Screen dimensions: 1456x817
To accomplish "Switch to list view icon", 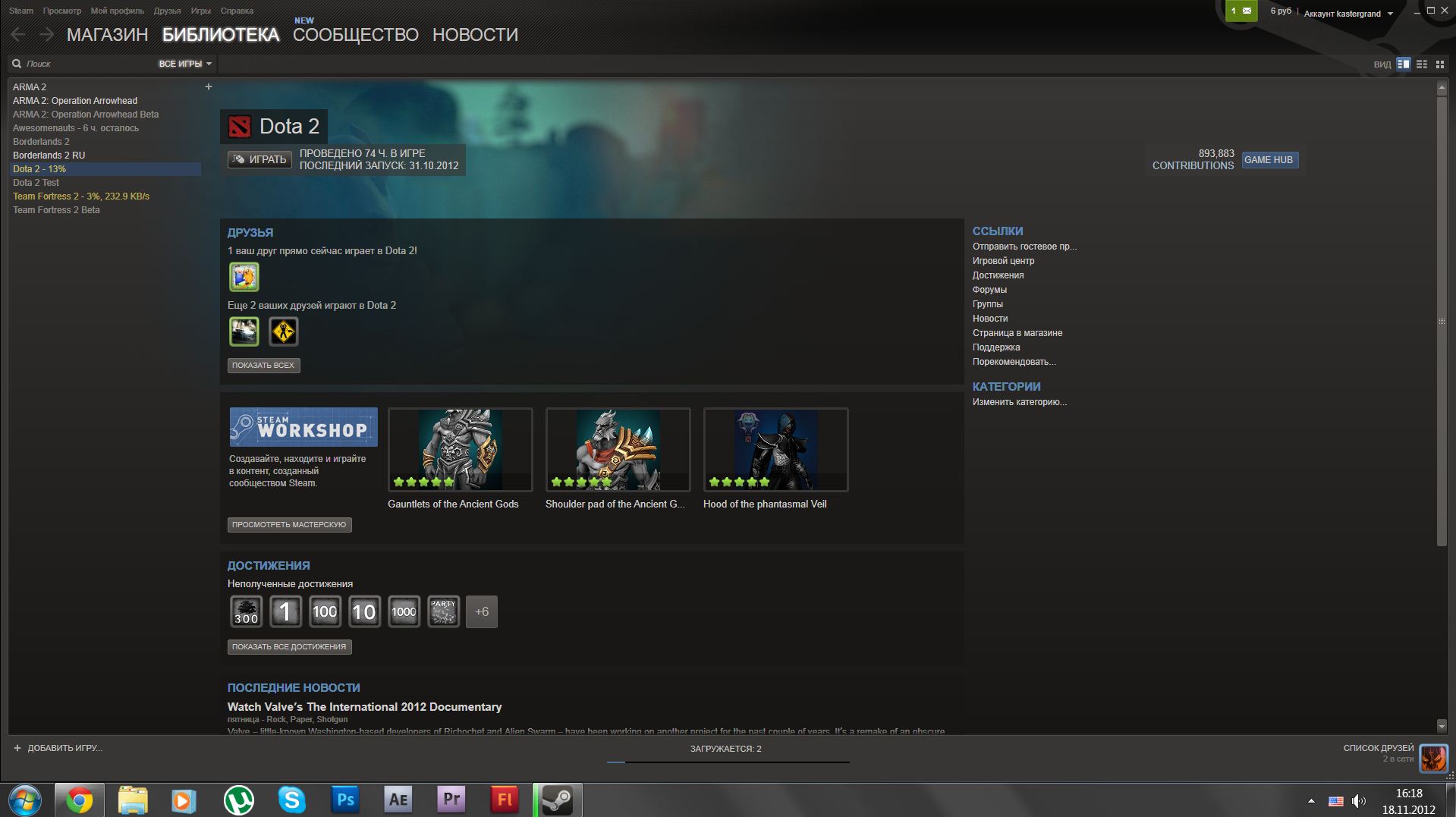I will [x=1422, y=64].
